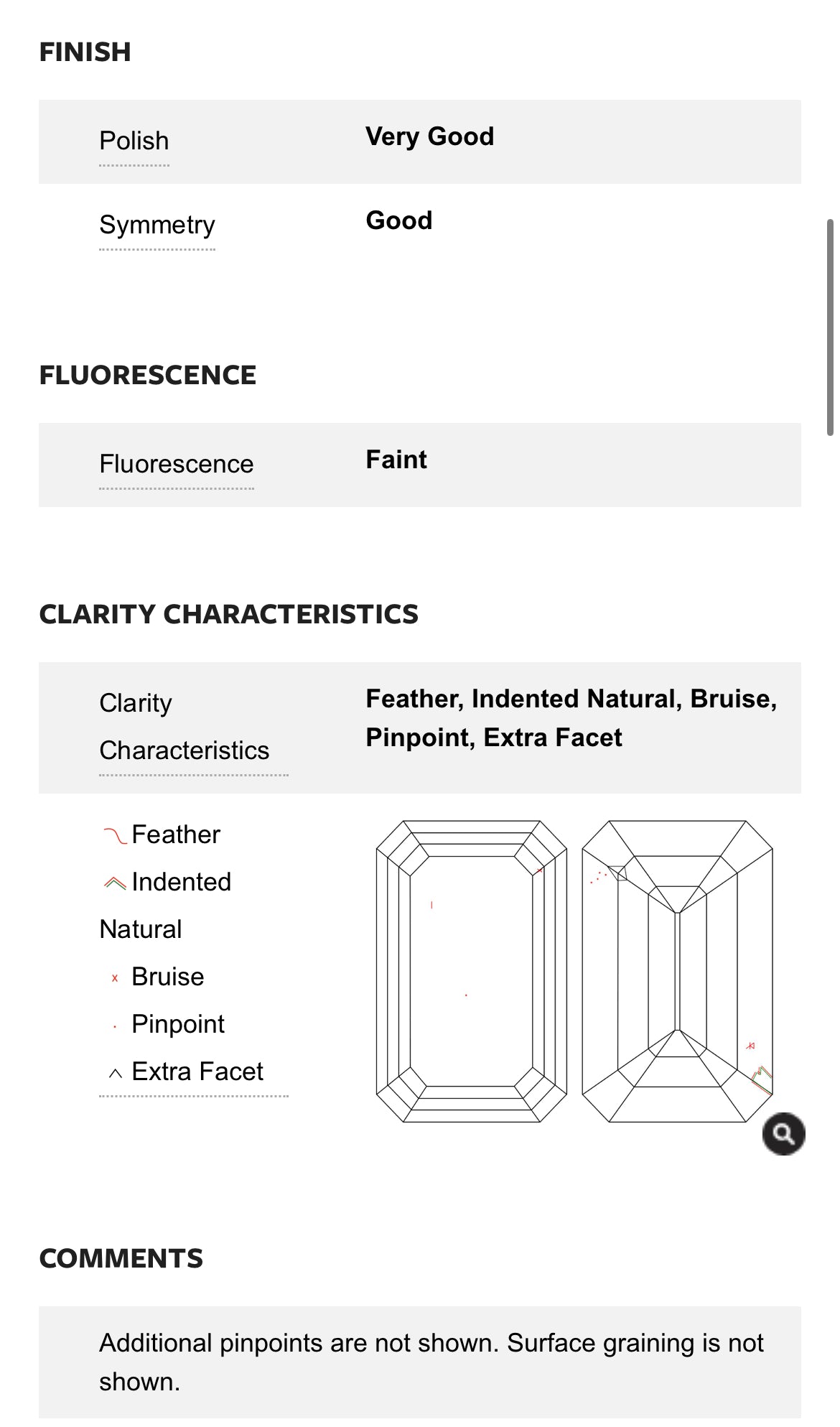Click the extra facet mark on the pavilion plot

618,873
